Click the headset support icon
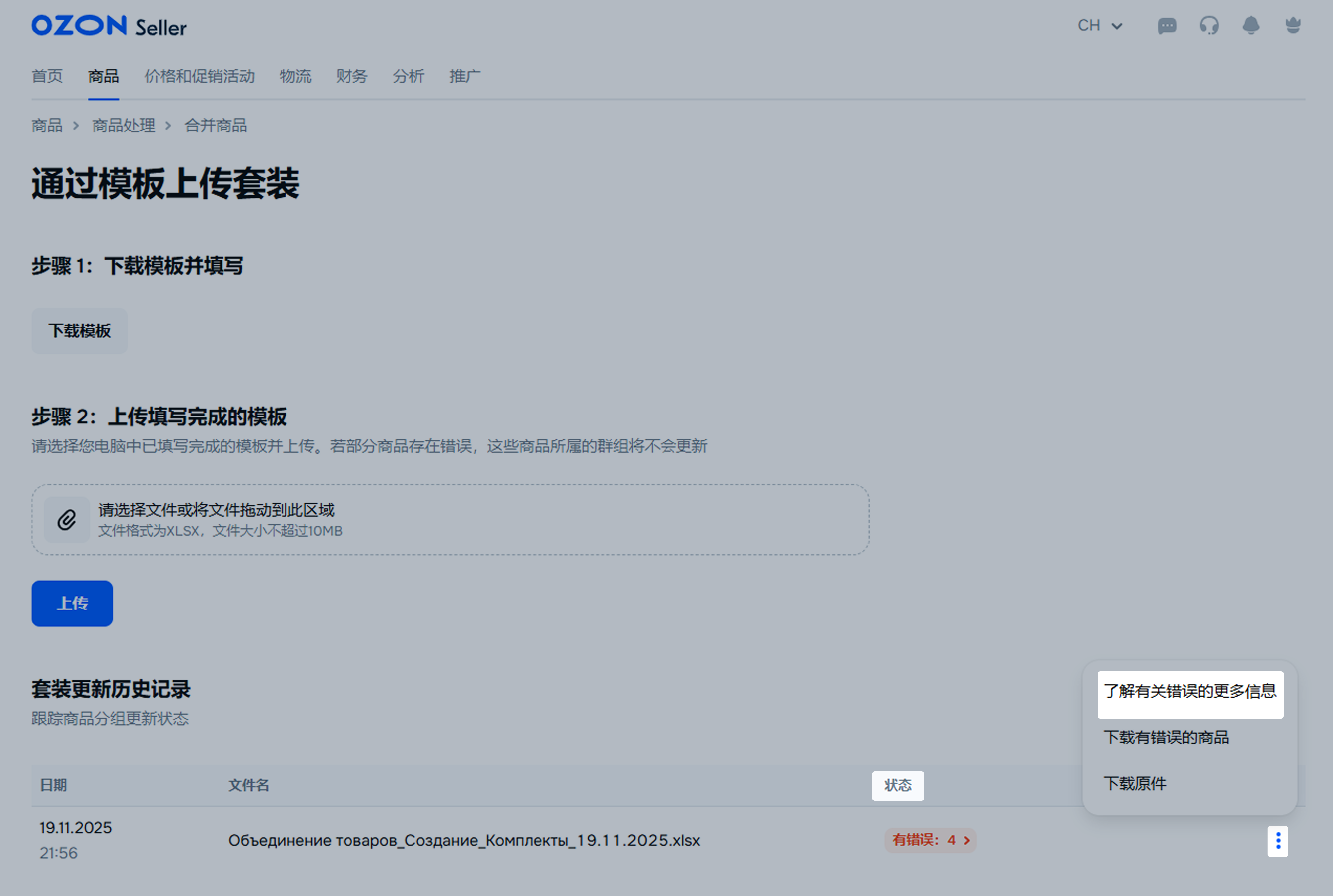The width and height of the screenshot is (1333, 896). coord(1209,26)
